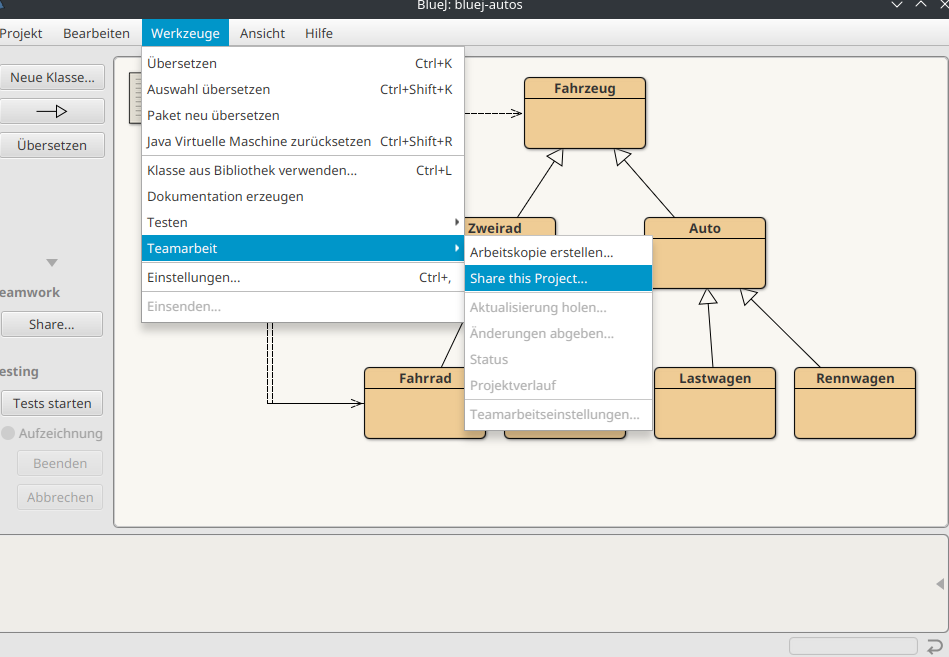
Task: Click Share this Project in the submenu
Action: pos(558,278)
